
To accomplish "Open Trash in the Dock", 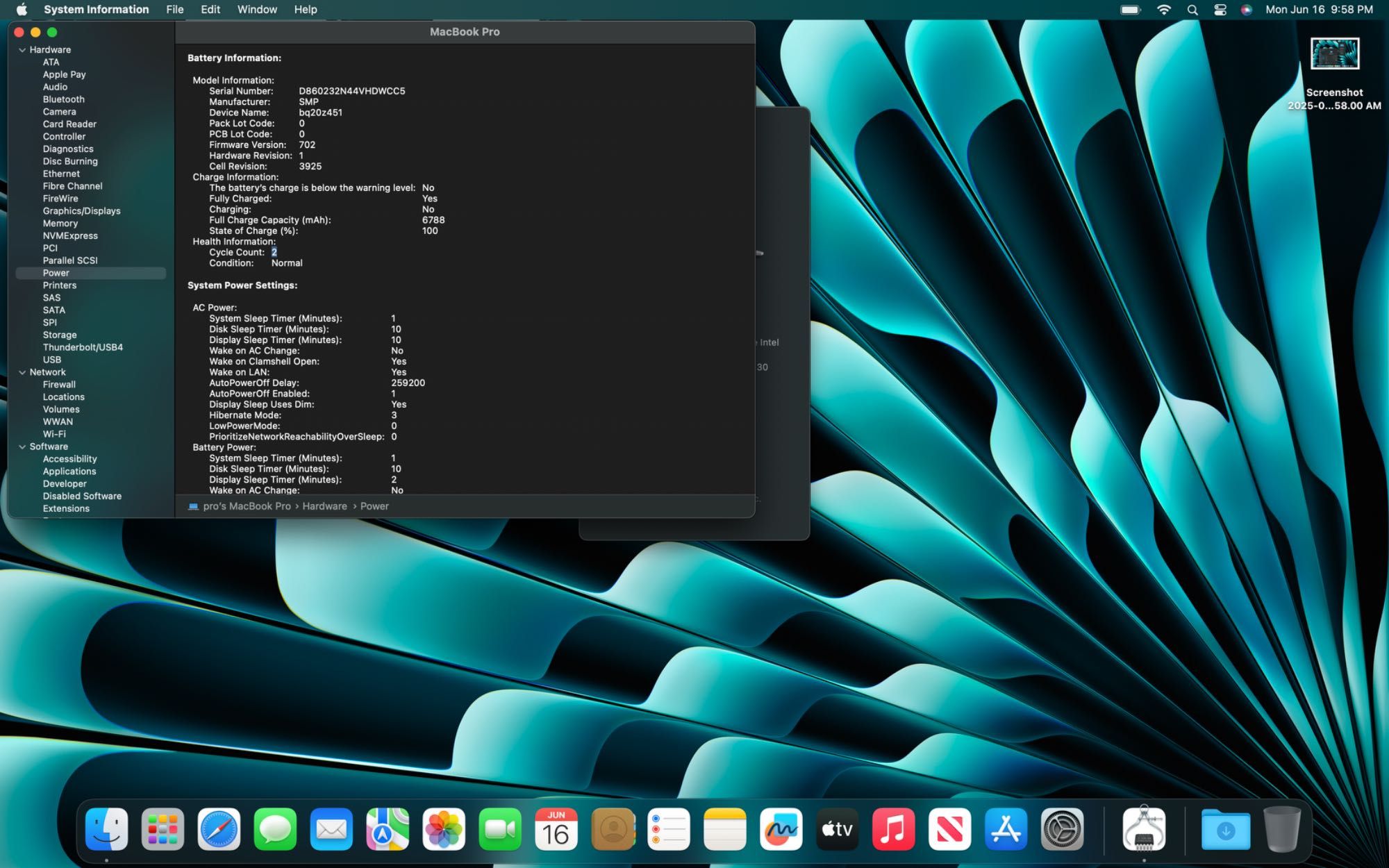I will click(1282, 829).
